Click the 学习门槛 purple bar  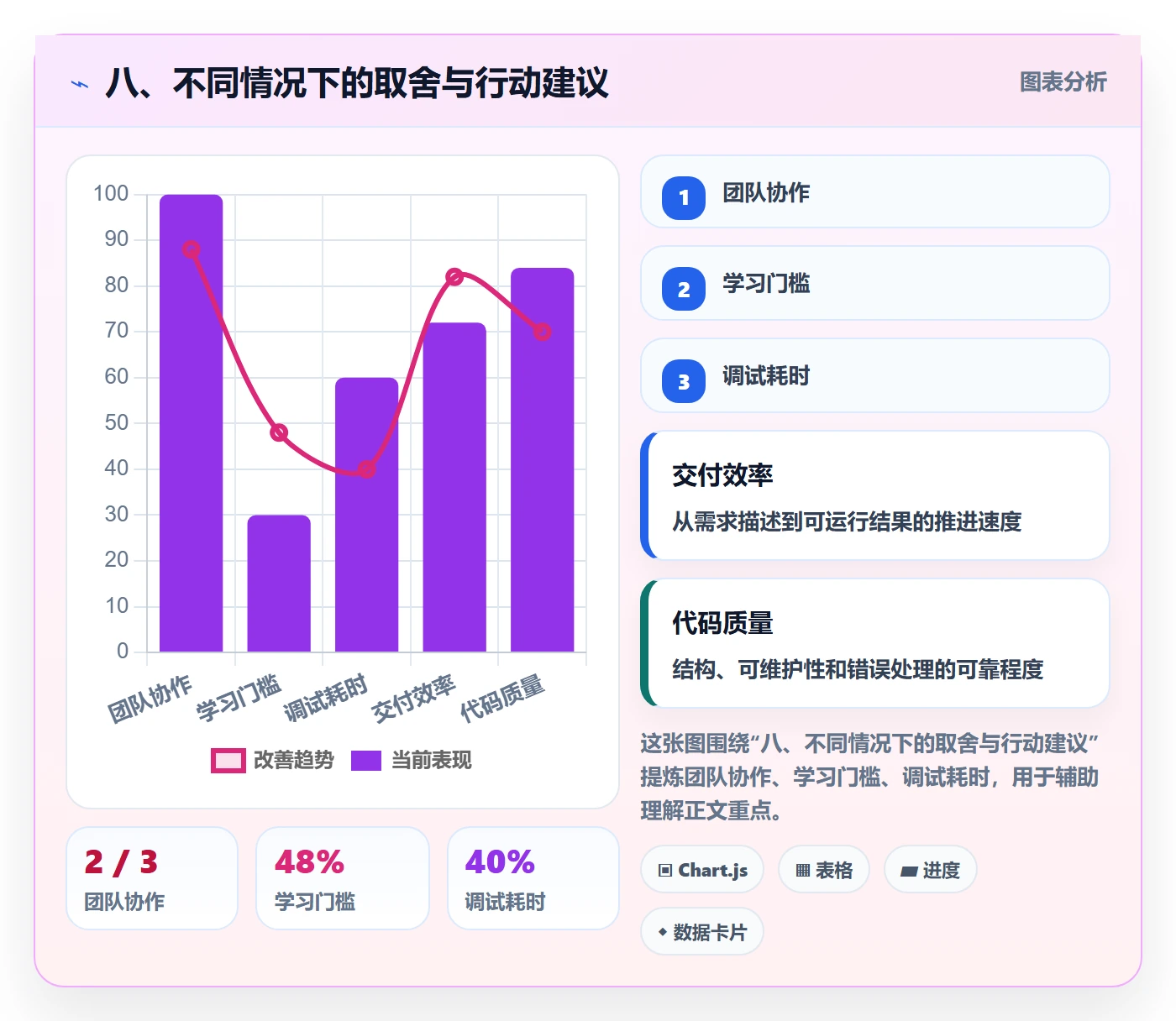[279, 584]
